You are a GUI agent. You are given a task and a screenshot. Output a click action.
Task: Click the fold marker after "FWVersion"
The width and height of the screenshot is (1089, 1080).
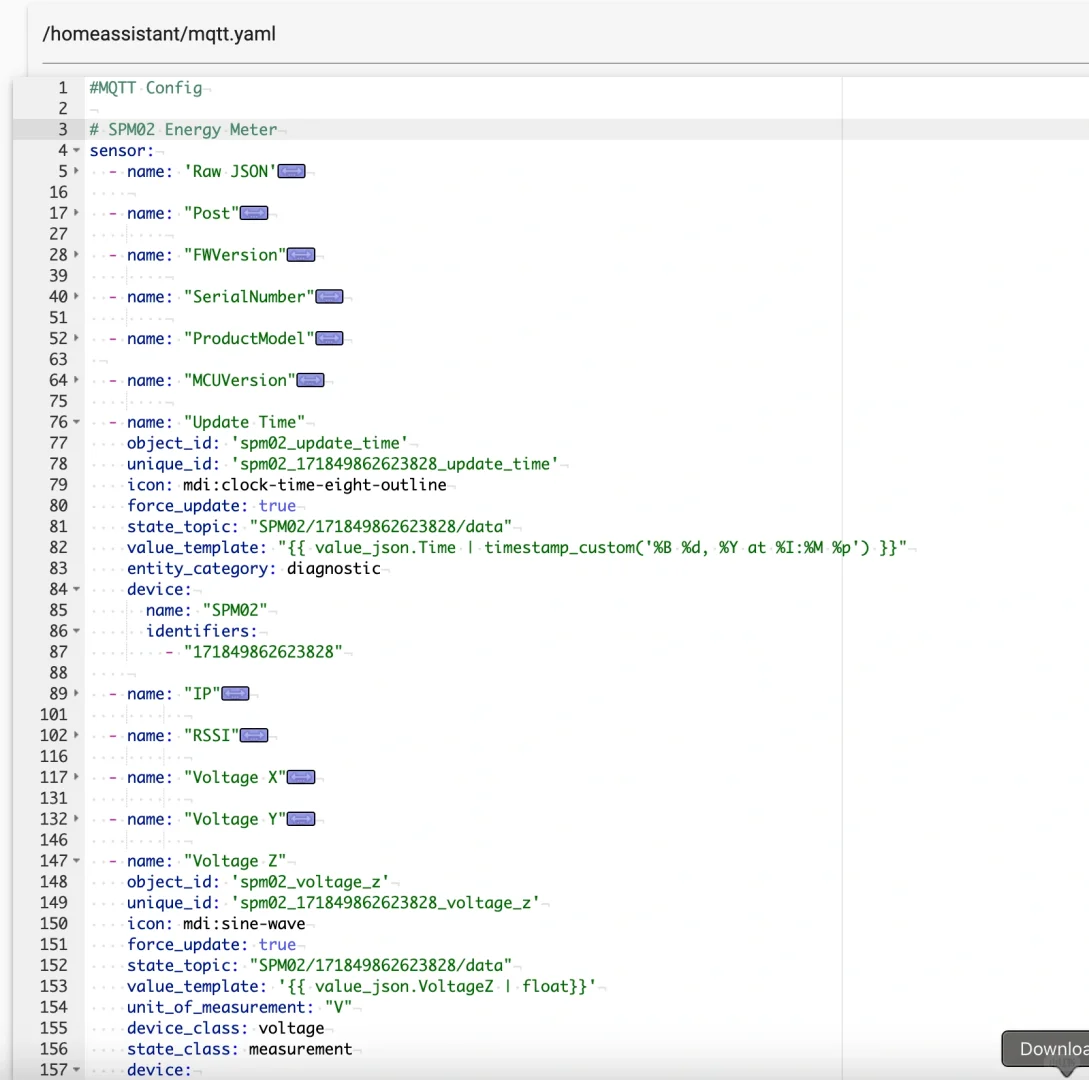(x=301, y=255)
